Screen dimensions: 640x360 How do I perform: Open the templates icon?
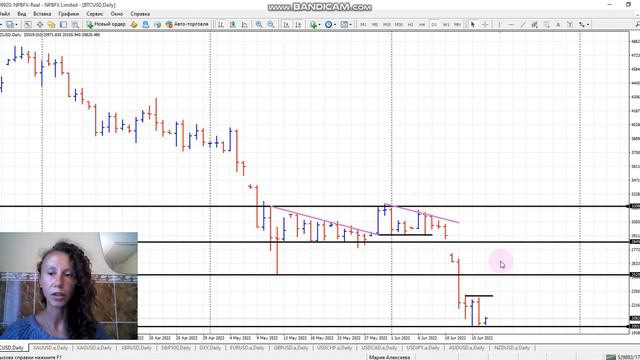344,24
